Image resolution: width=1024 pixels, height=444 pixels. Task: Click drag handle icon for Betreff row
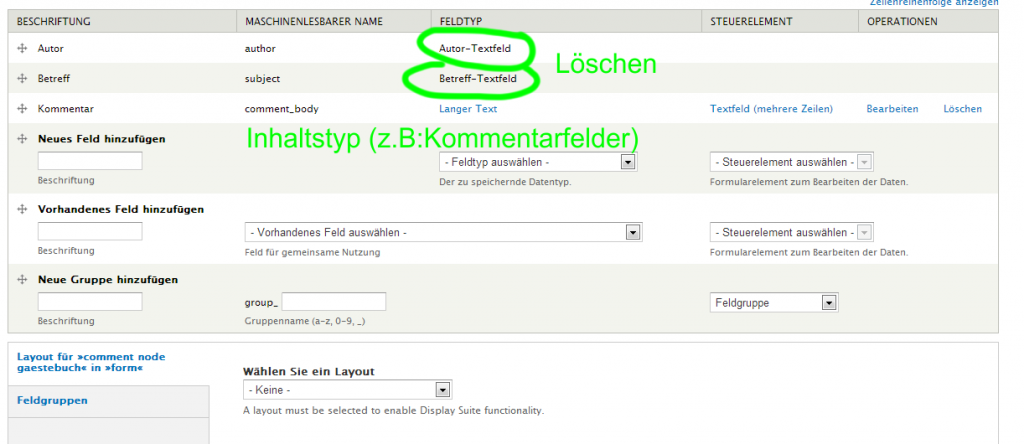22,78
